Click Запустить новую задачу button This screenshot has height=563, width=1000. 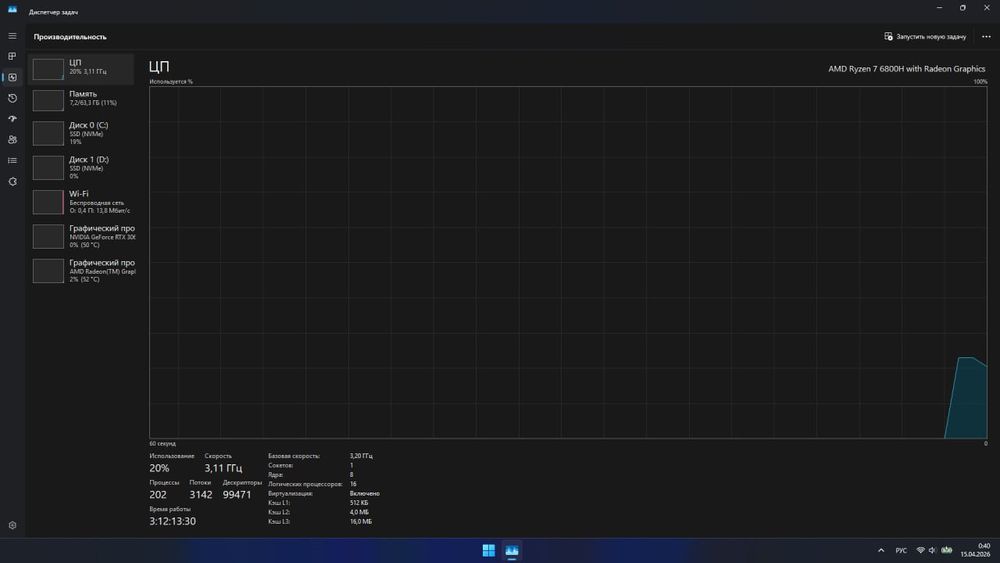click(x=925, y=36)
